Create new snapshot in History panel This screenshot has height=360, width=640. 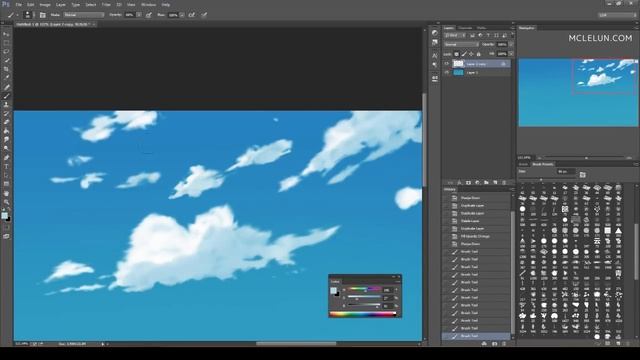click(494, 344)
